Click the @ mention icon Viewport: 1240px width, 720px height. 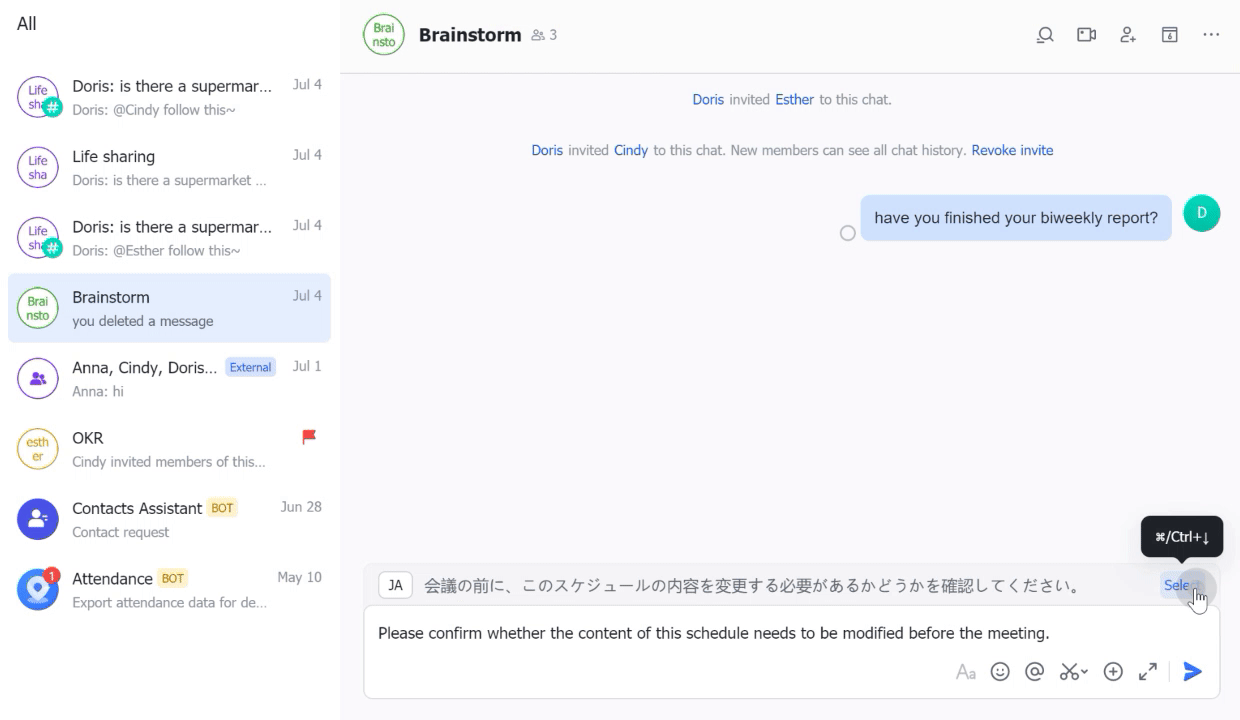click(x=1035, y=672)
